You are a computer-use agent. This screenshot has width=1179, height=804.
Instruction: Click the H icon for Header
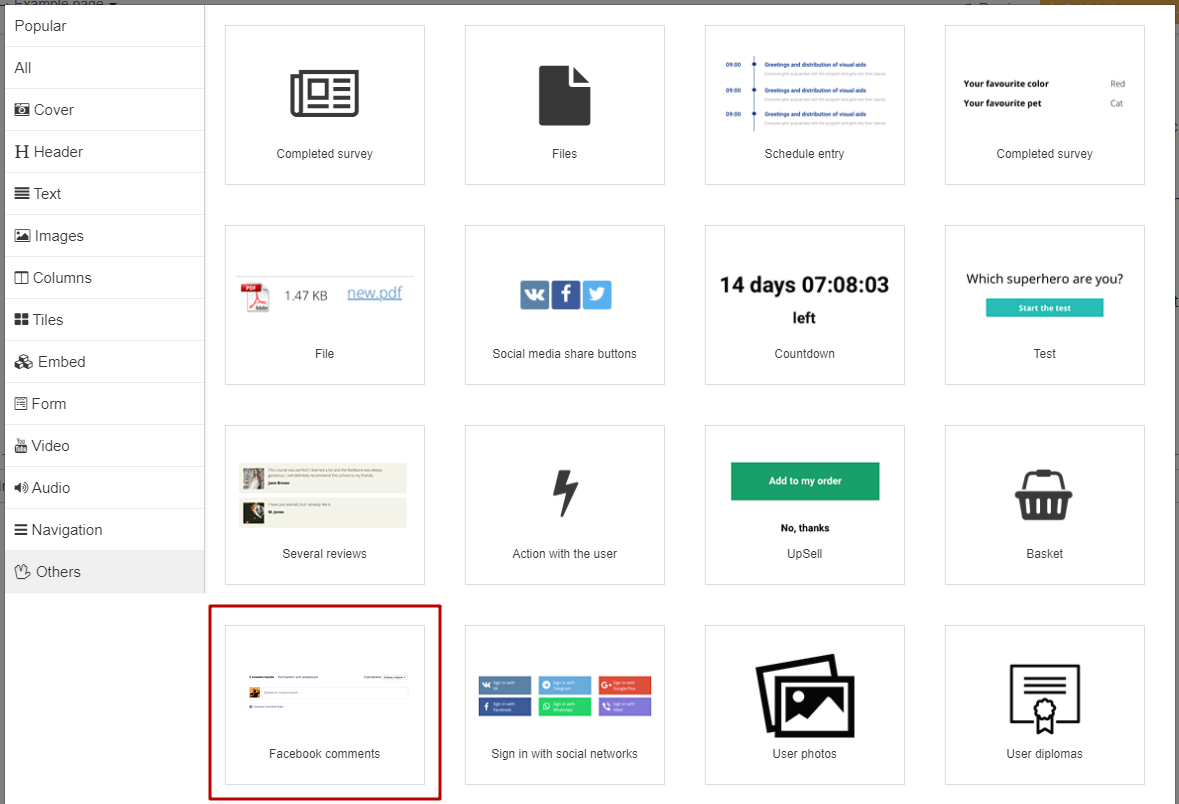click(22, 152)
